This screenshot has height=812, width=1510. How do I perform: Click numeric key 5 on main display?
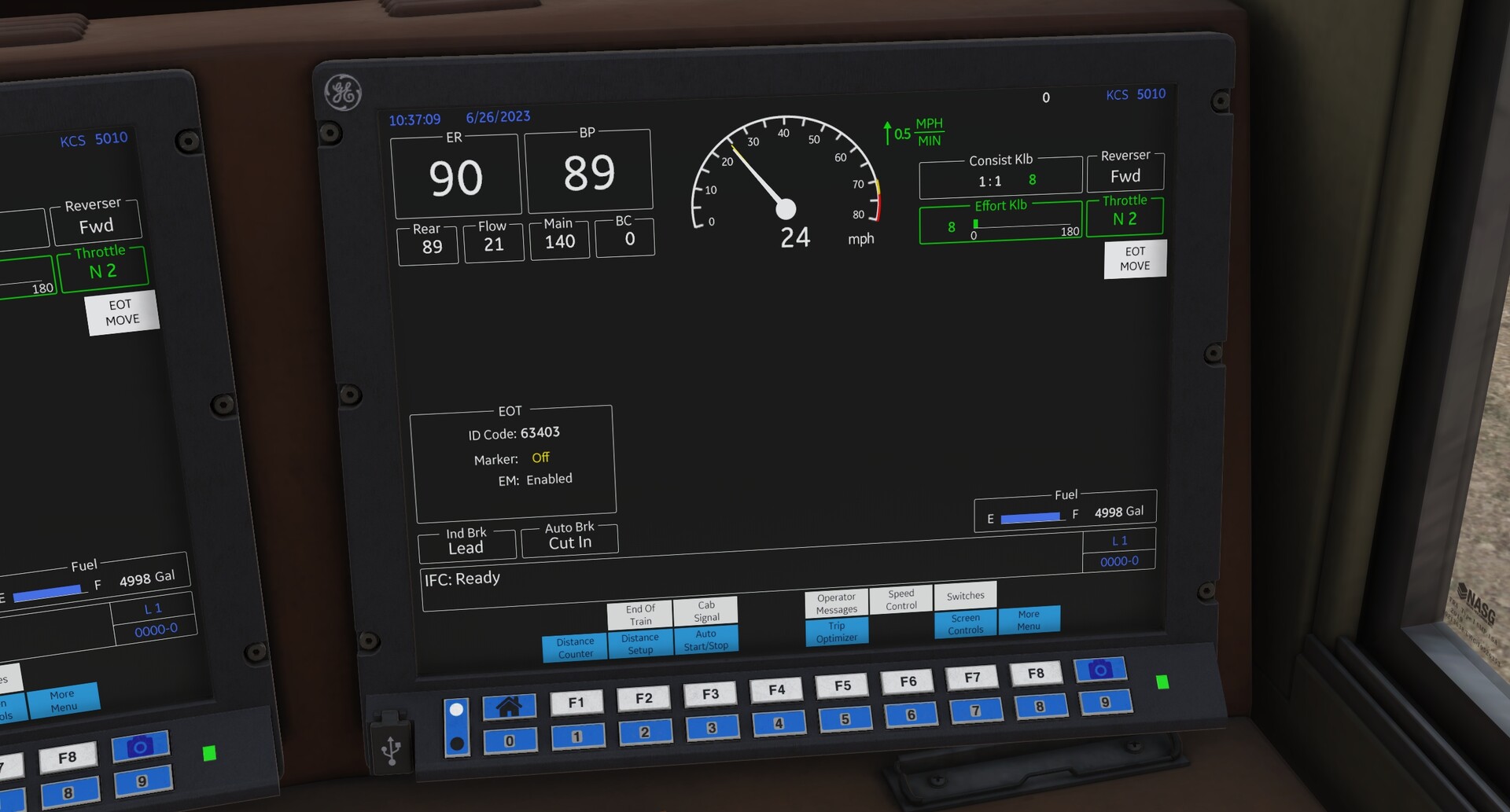(x=845, y=718)
